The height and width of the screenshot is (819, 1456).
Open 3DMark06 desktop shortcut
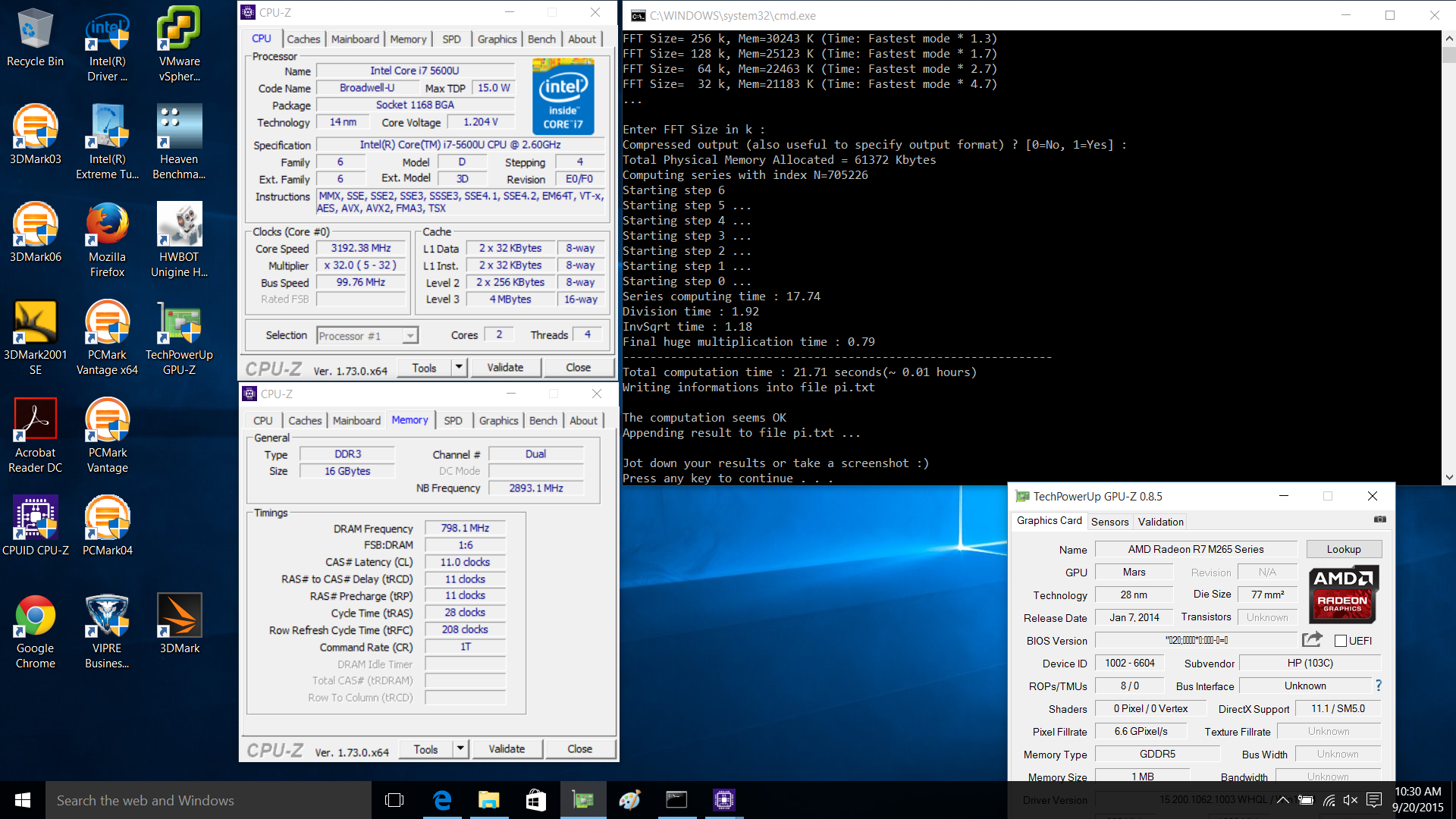pyautogui.click(x=35, y=233)
